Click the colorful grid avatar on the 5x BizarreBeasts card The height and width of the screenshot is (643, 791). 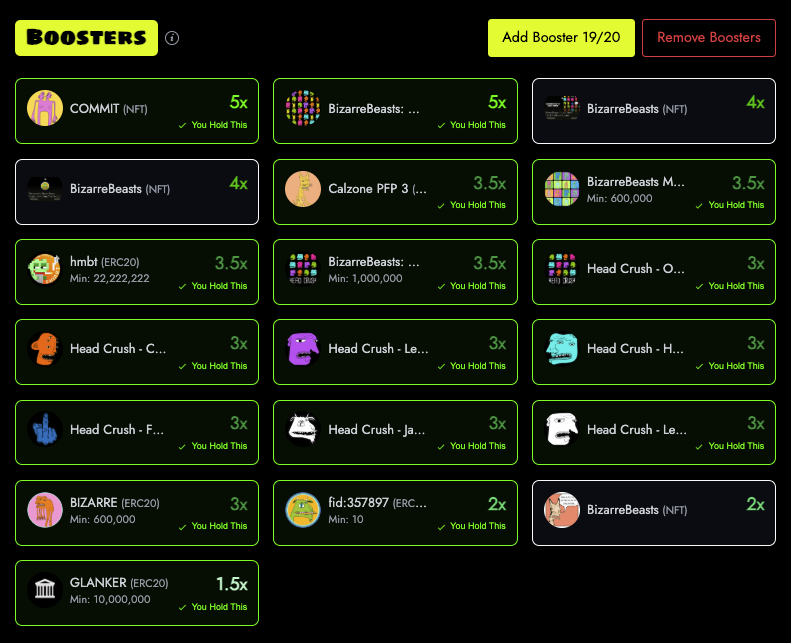click(303, 108)
